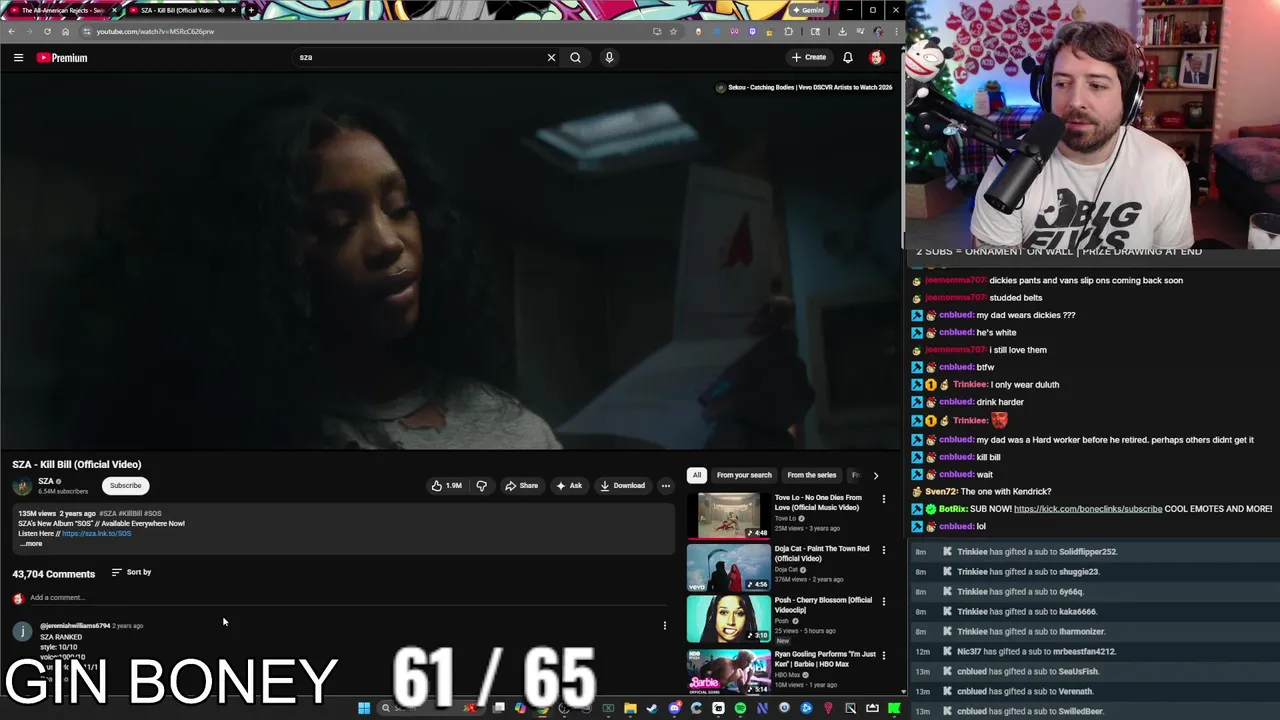The image size is (1280, 720).
Task: Open the options menu for the Doja Cat video
Action: pos(883,550)
